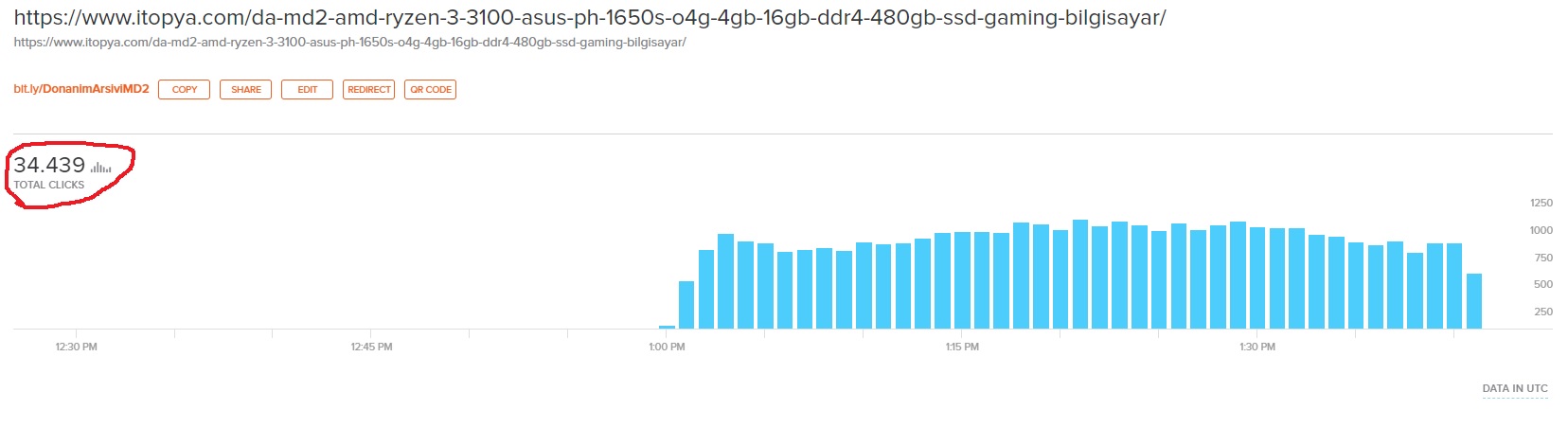This screenshot has width=1568, height=428.
Task: Open the small gray itopya.com destination URL
Action: coord(349,43)
